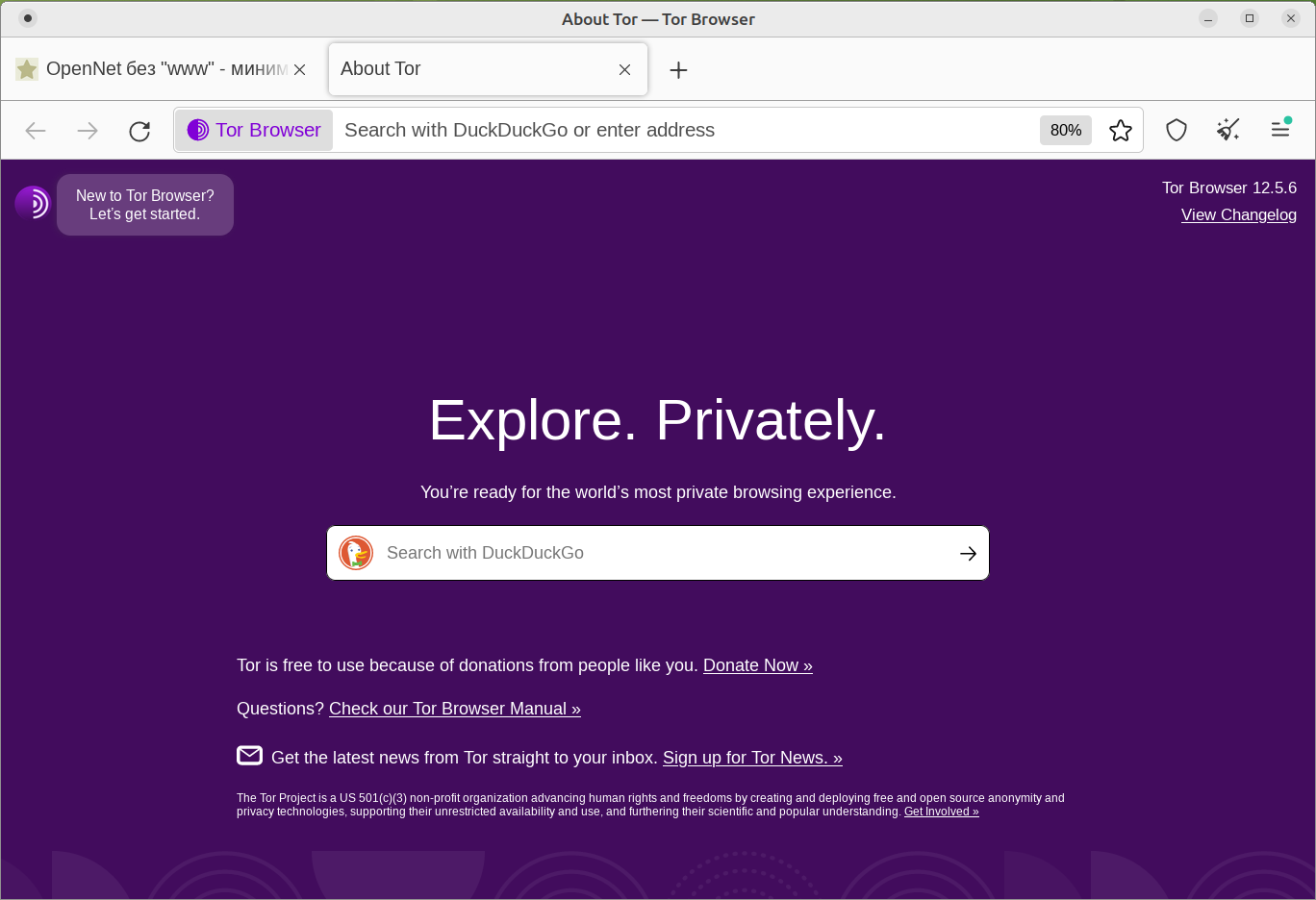Open the security level shield

[x=1177, y=130]
